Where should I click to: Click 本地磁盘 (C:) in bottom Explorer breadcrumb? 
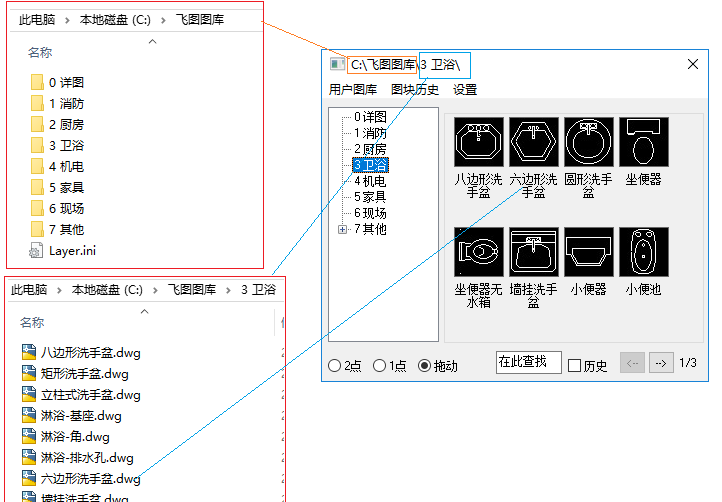point(107,290)
